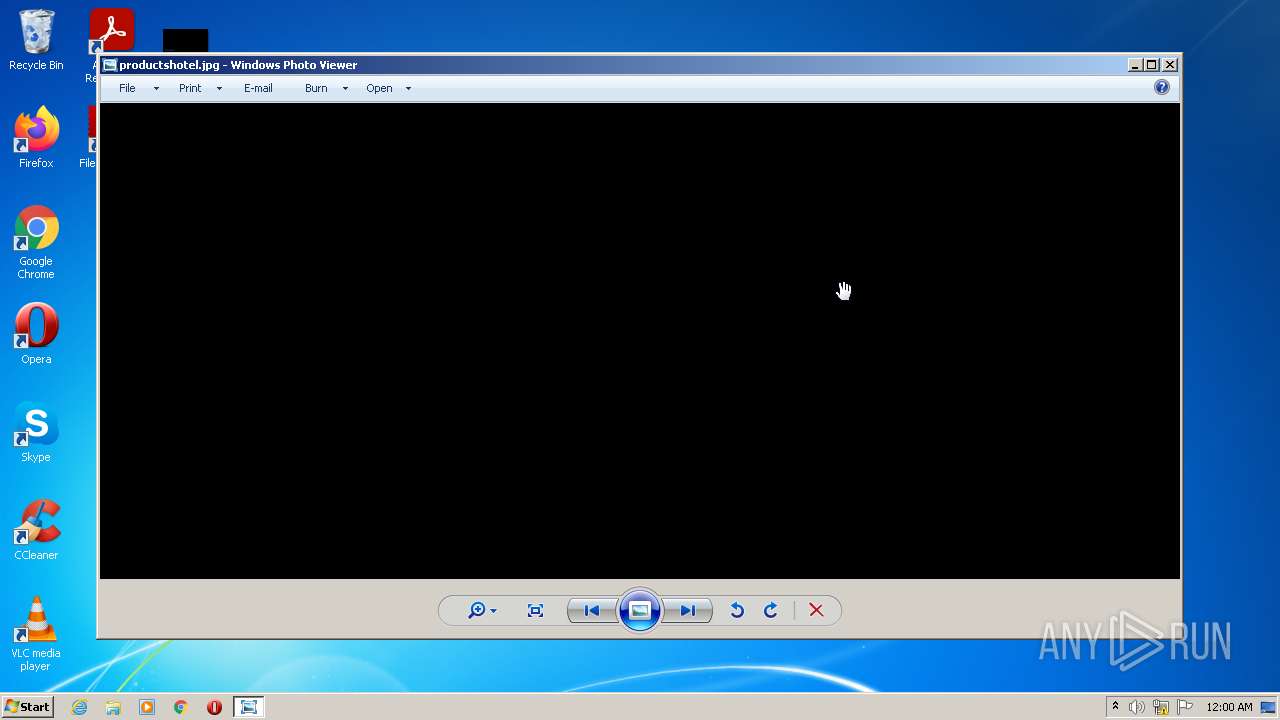
Task: Click the Show desktop button
Action: coord(1268,707)
